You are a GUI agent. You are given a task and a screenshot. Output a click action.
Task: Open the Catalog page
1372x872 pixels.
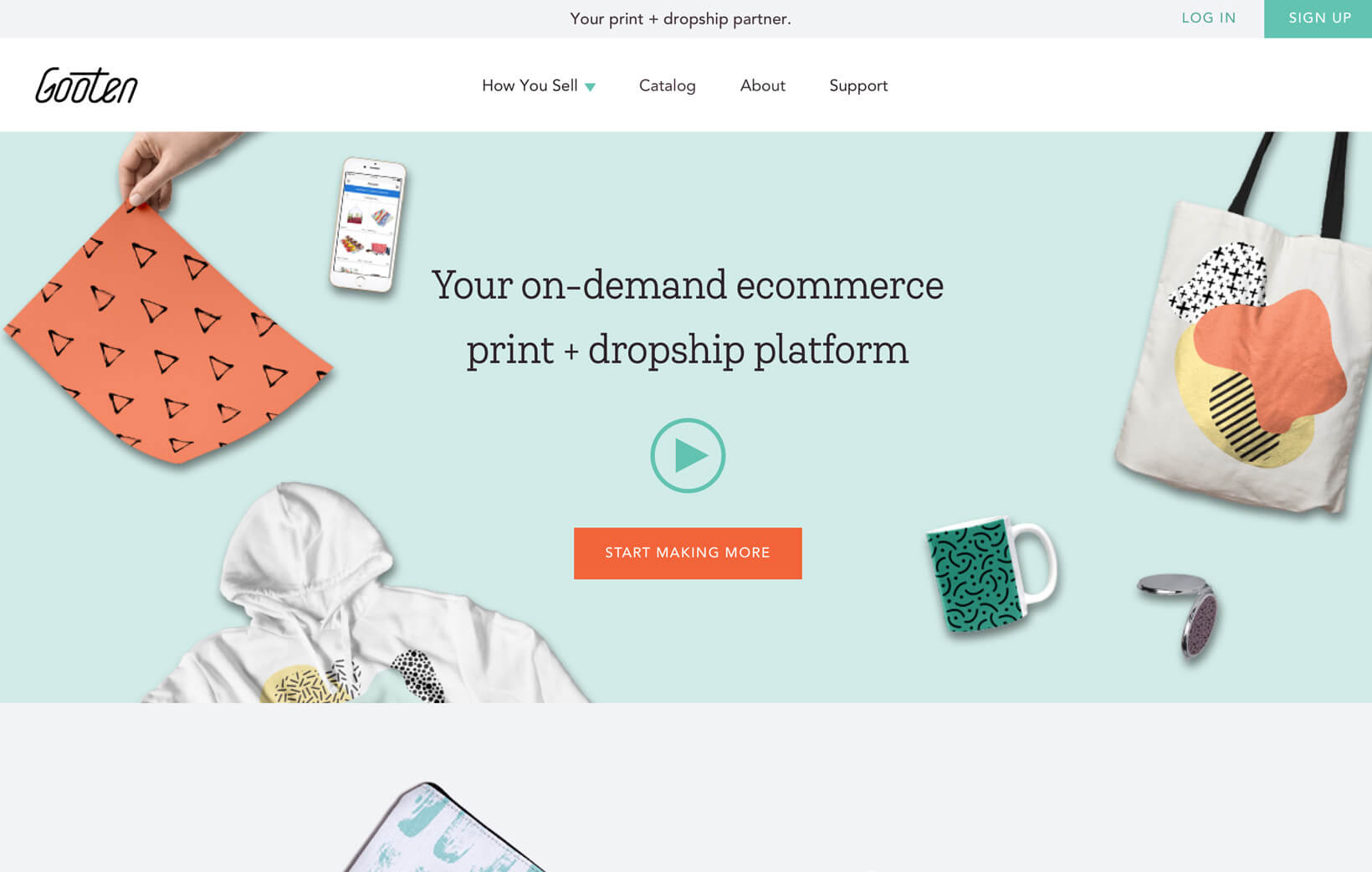click(x=667, y=85)
